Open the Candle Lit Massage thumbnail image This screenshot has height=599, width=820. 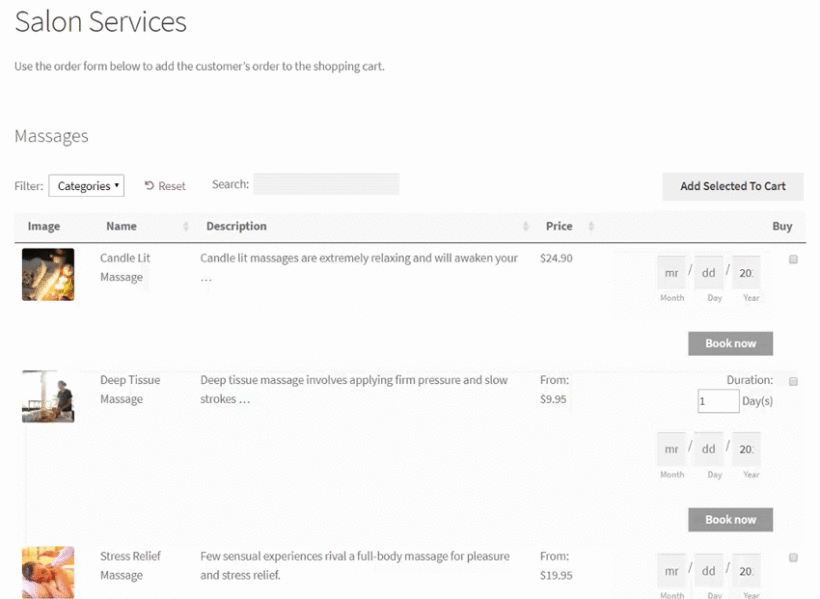(47, 273)
